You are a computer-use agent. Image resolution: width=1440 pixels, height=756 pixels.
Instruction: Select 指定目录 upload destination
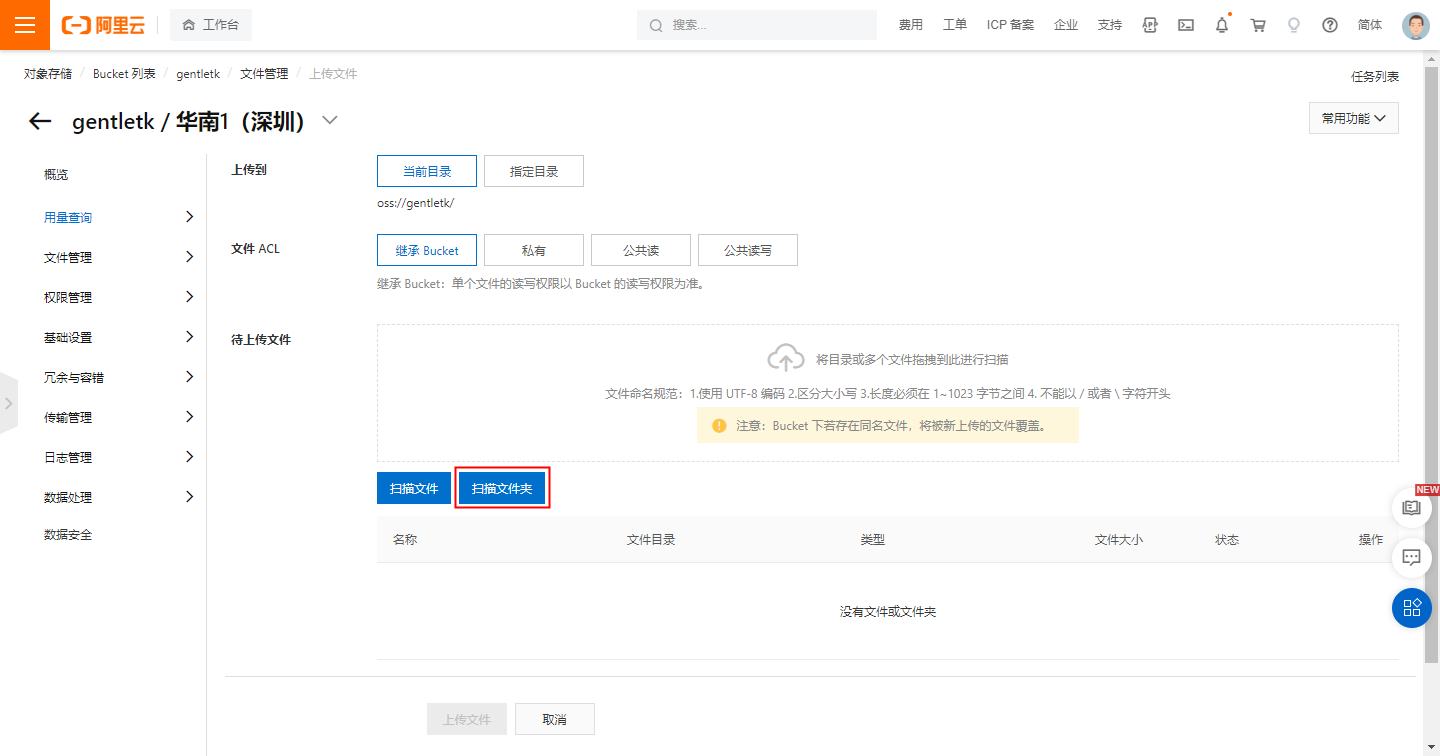coord(533,171)
